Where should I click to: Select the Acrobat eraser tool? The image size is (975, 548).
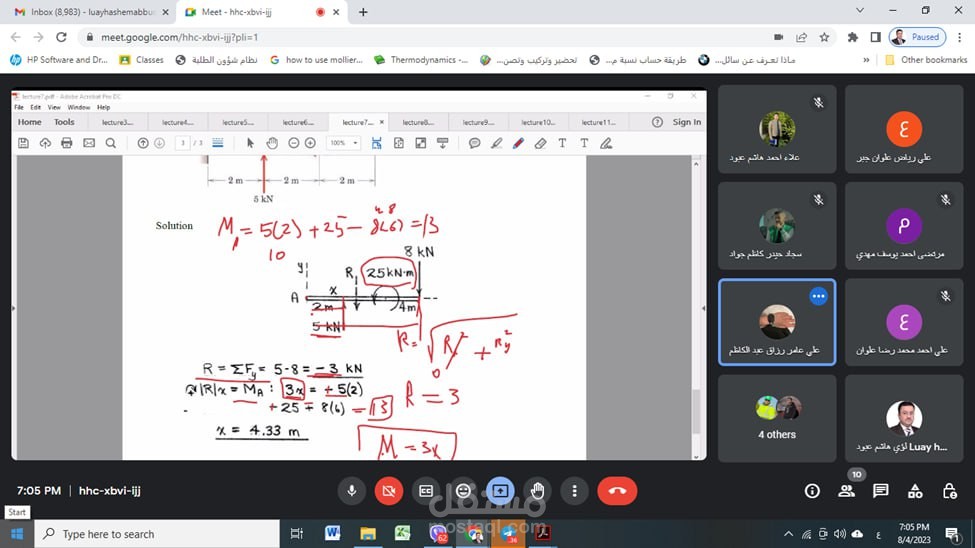coord(540,143)
